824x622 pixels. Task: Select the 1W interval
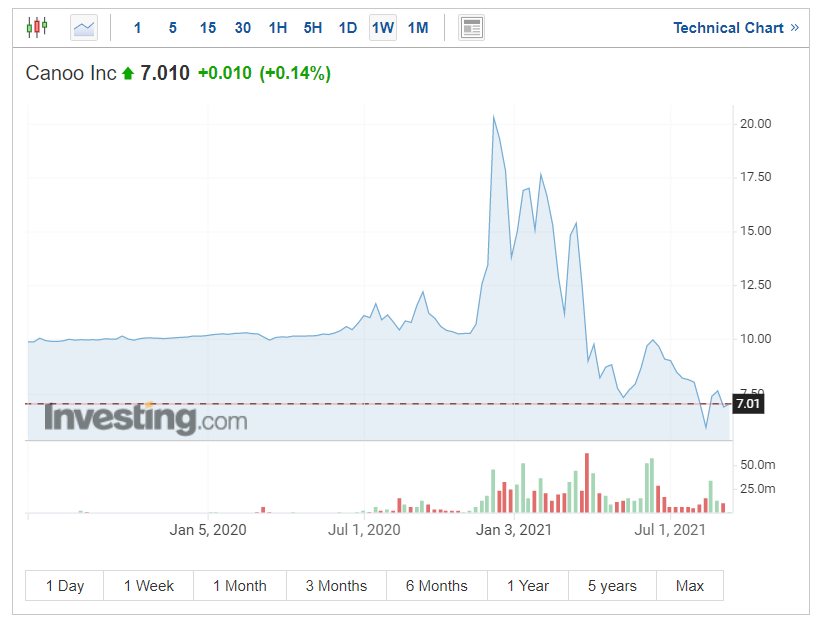pos(383,28)
